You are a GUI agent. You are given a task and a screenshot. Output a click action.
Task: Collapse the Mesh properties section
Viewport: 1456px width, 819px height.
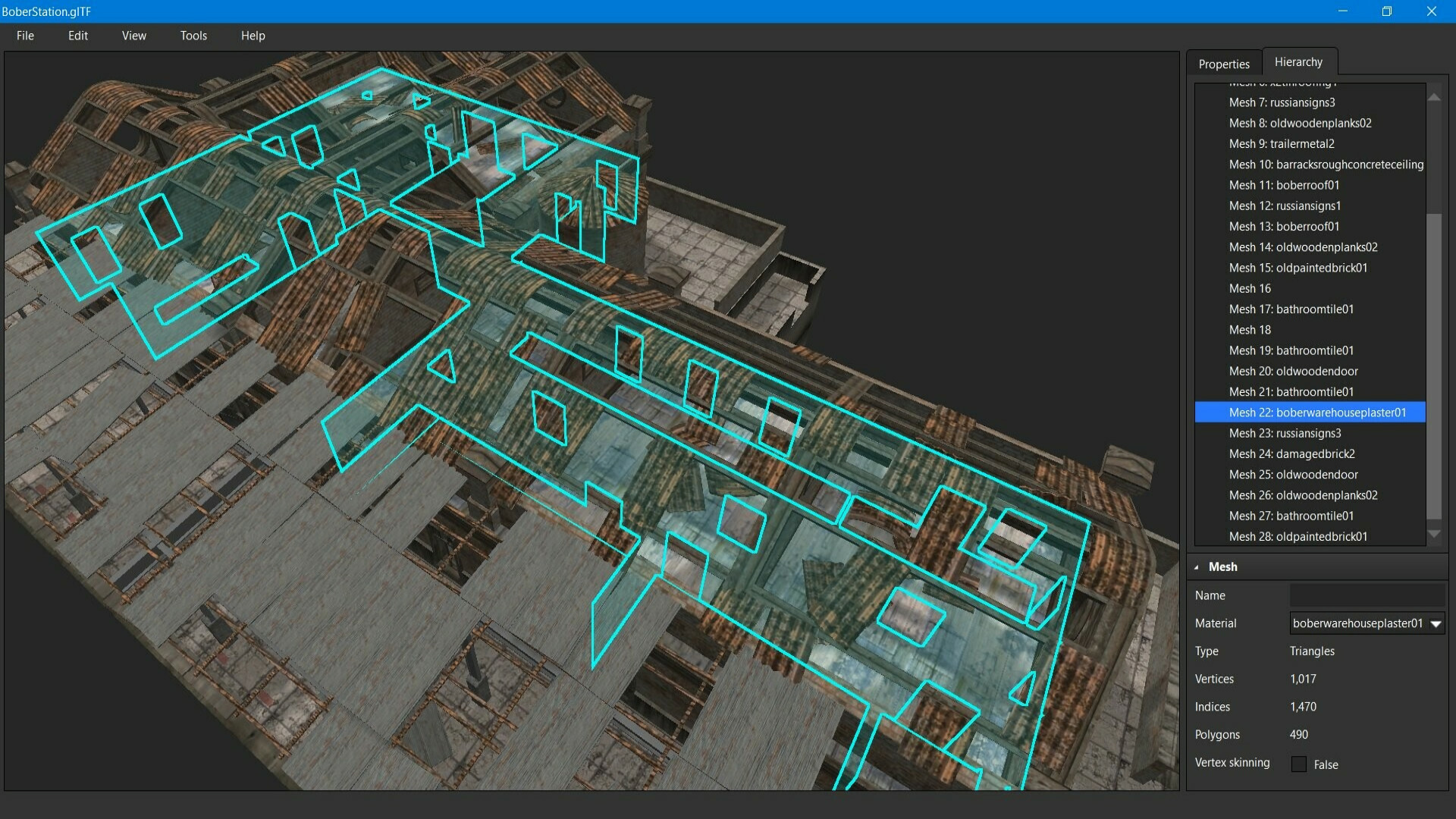click(x=1197, y=566)
